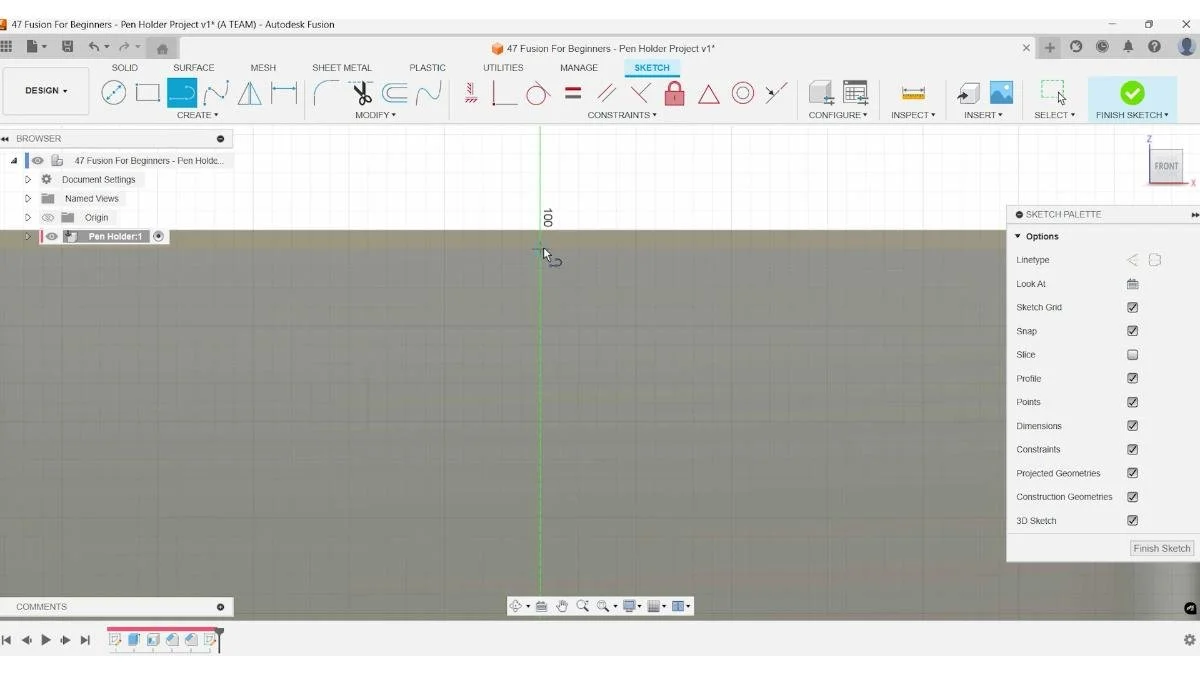Apply the tangent constraint

[538, 93]
